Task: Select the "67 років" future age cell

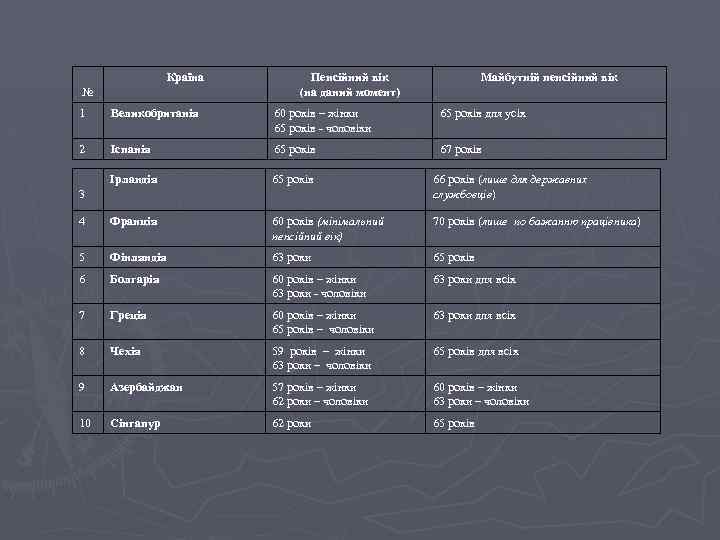Action: click(x=463, y=149)
